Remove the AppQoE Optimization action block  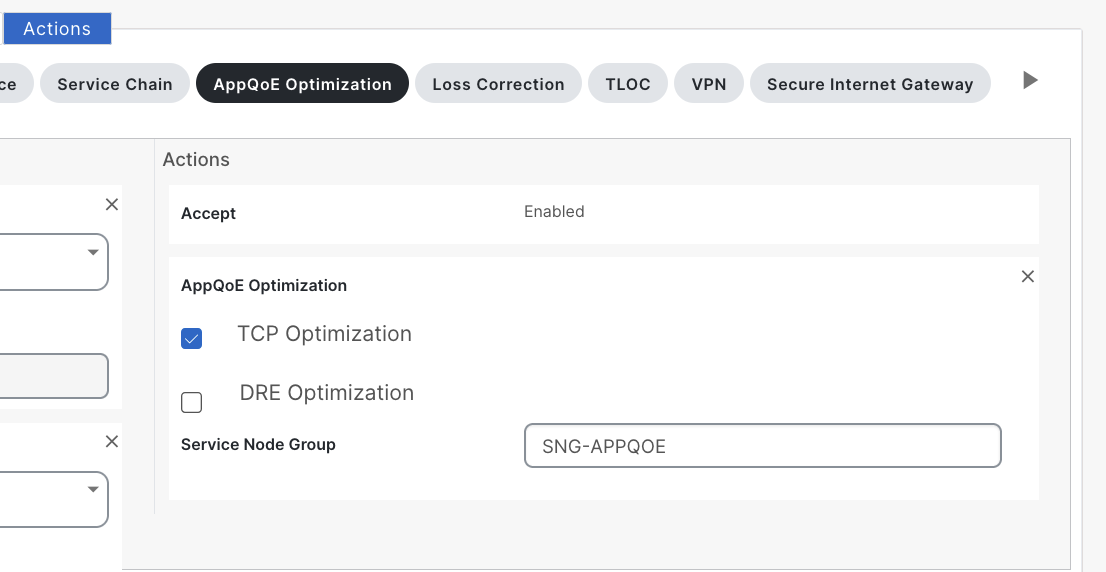click(x=1027, y=277)
